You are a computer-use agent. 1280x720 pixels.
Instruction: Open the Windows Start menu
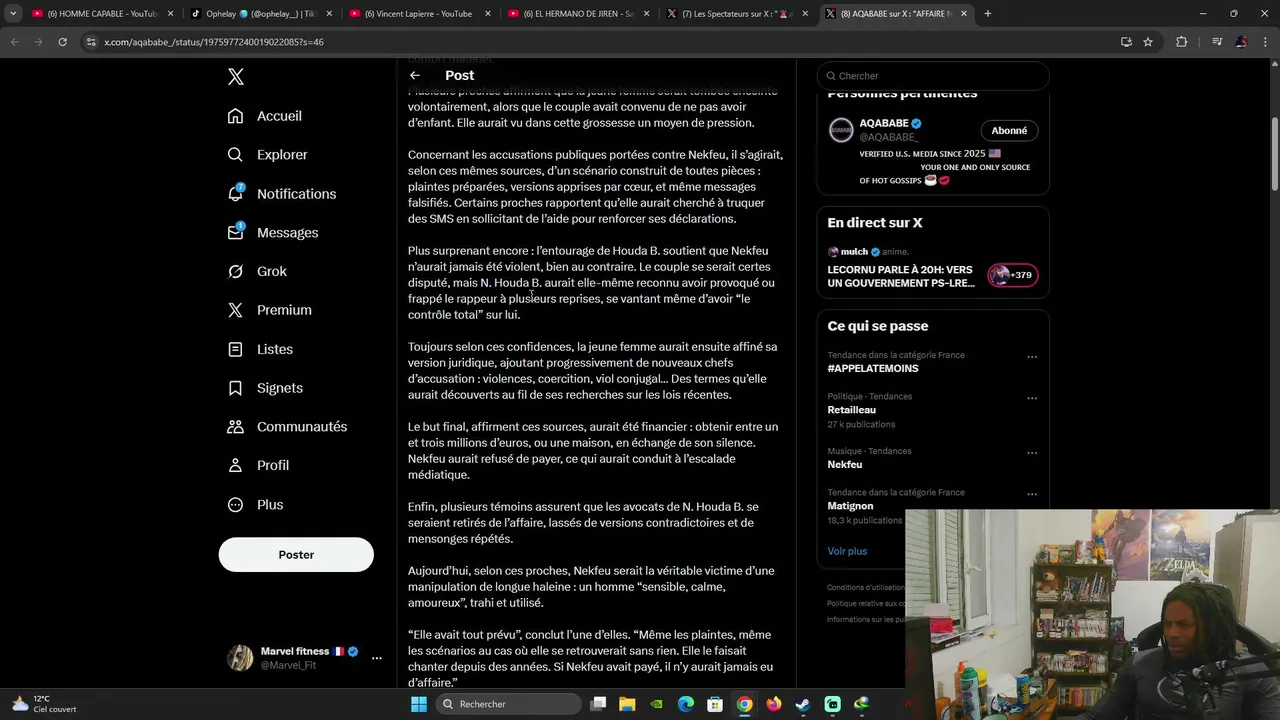click(x=419, y=704)
